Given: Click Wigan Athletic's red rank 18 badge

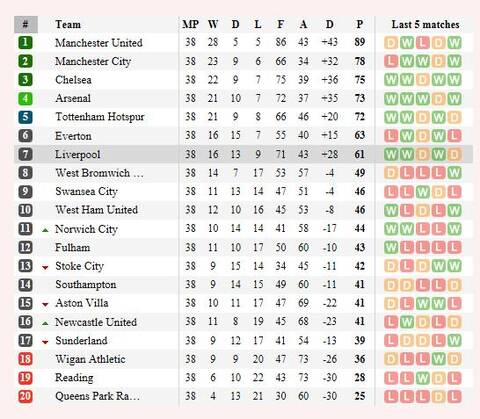Looking at the screenshot, I should point(25,359).
